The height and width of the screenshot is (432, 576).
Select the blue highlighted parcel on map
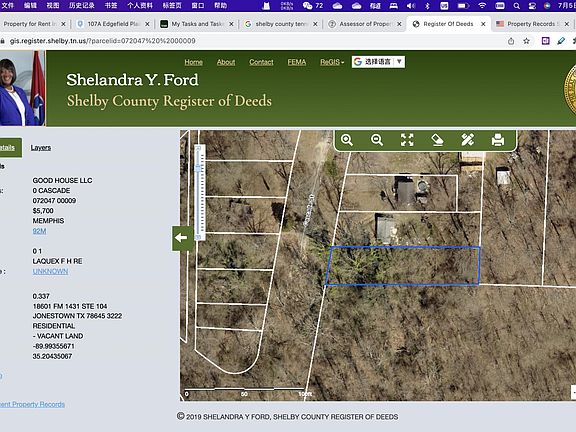point(403,266)
